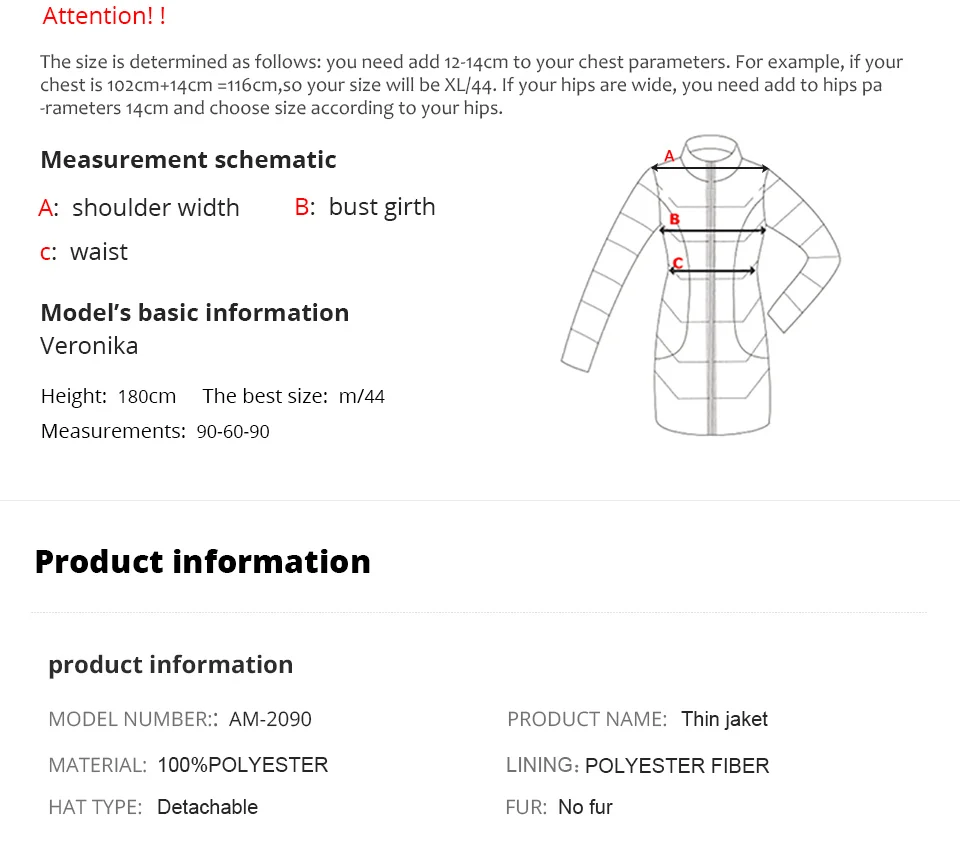Click the Thin jaket product name
The image size is (960, 867).
click(724, 719)
